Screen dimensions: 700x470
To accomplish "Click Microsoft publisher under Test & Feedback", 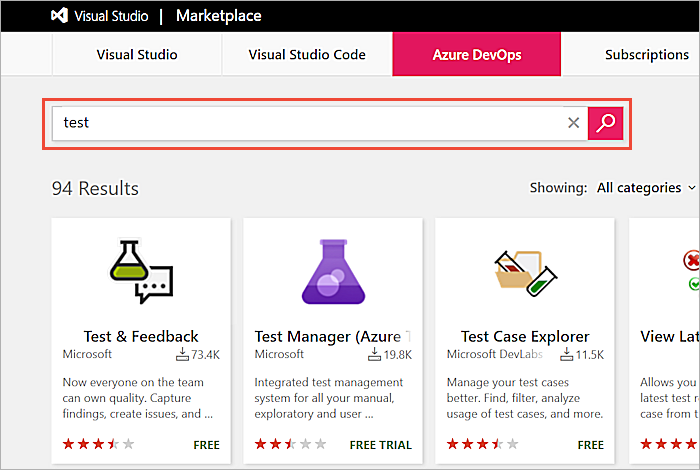I will coord(87,354).
